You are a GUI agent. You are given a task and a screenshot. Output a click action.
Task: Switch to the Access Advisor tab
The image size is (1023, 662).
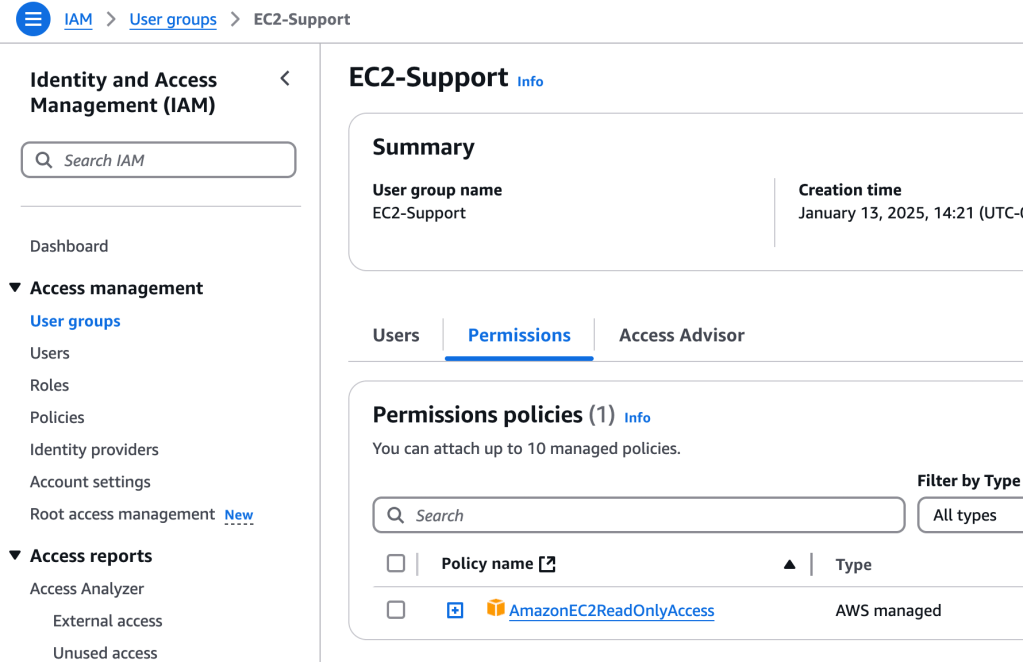click(681, 335)
